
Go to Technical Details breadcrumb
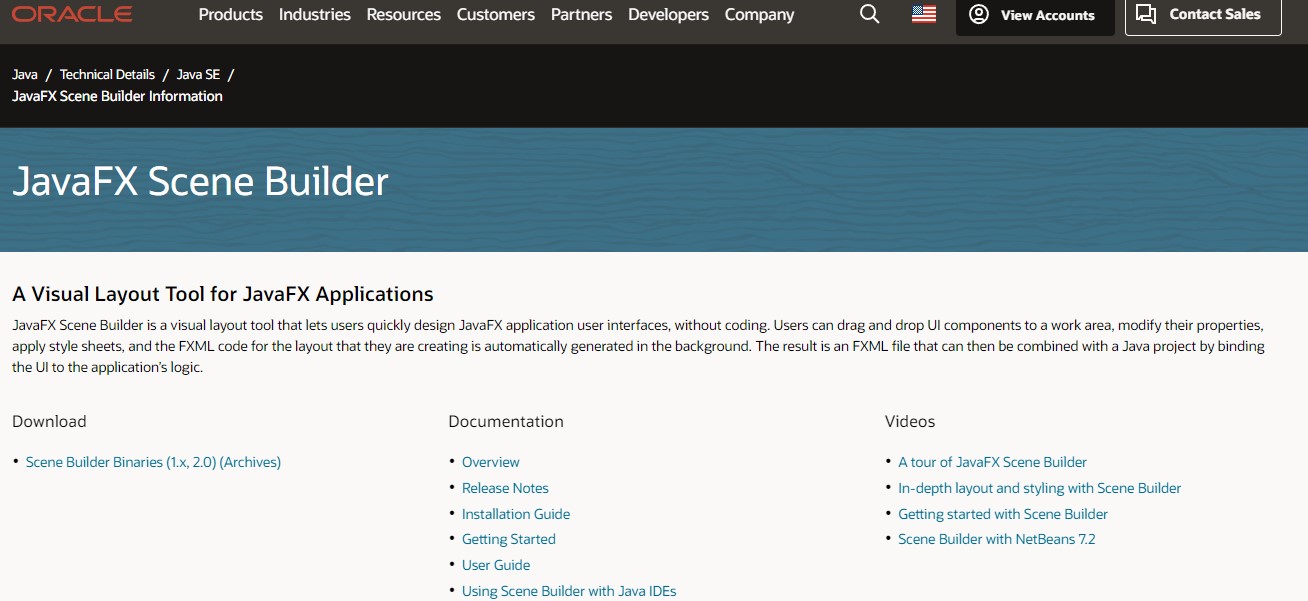tap(107, 74)
